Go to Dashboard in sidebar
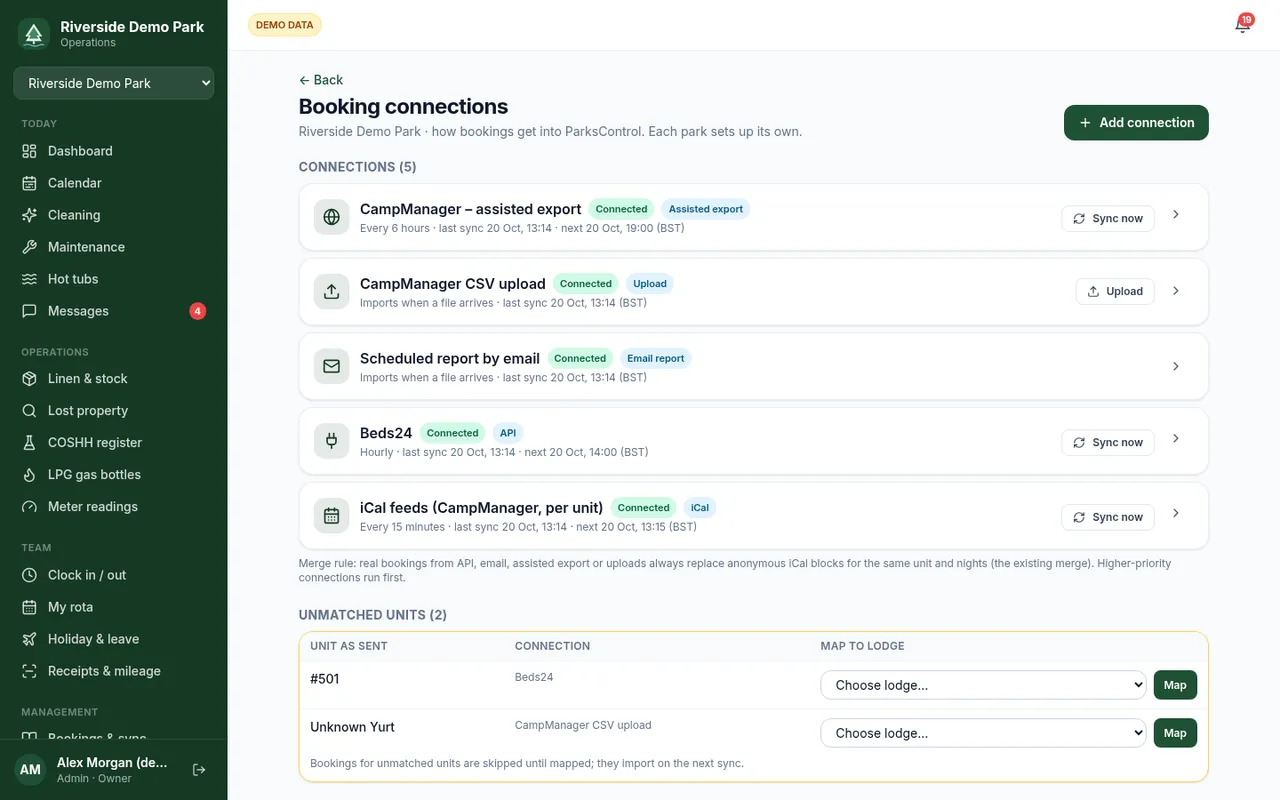 point(114,151)
